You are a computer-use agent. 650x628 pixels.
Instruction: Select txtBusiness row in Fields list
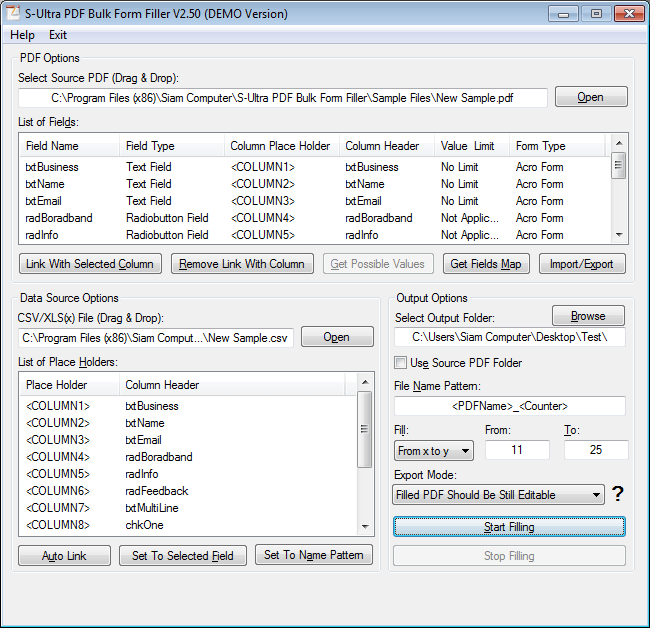coord(315,167)
